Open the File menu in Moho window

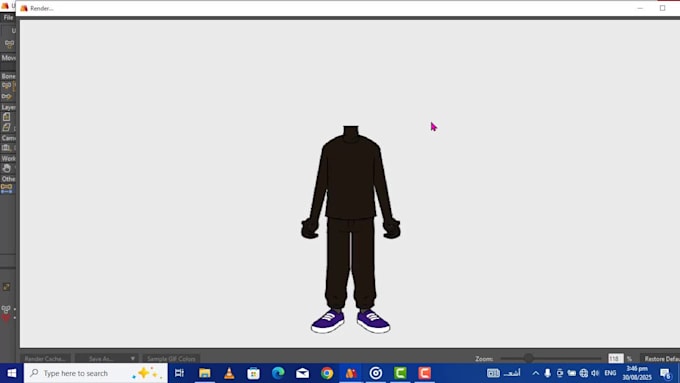8,18
